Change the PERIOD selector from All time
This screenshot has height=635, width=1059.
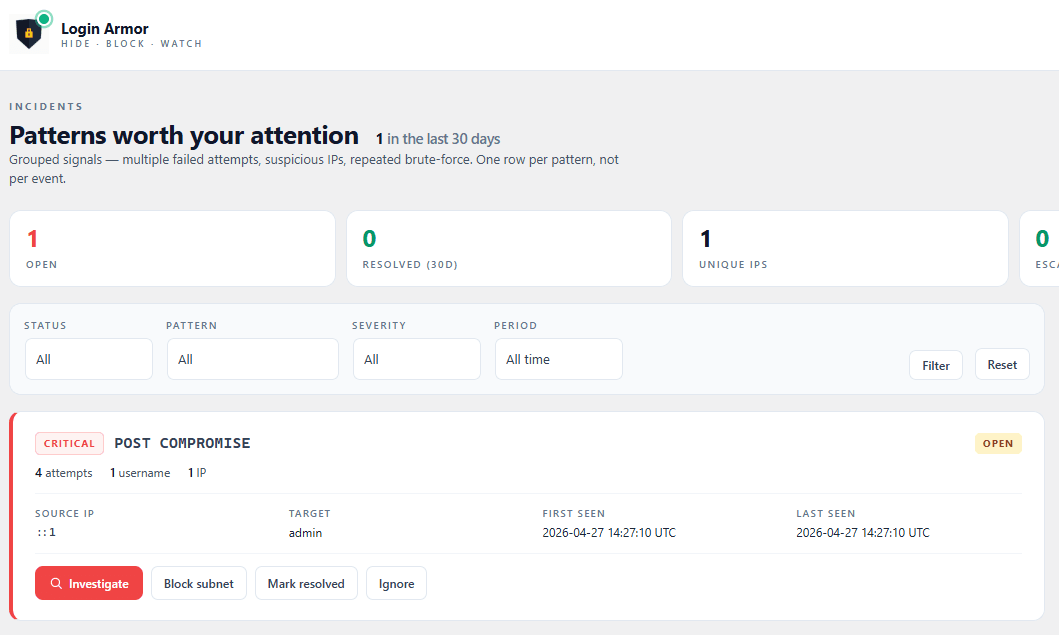(x=558, y=359)
